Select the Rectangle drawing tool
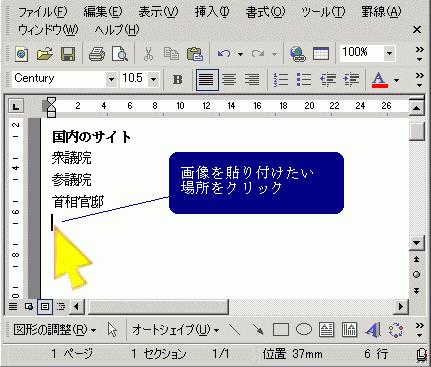This screenshot has width=431, height=367. point(281,330)
